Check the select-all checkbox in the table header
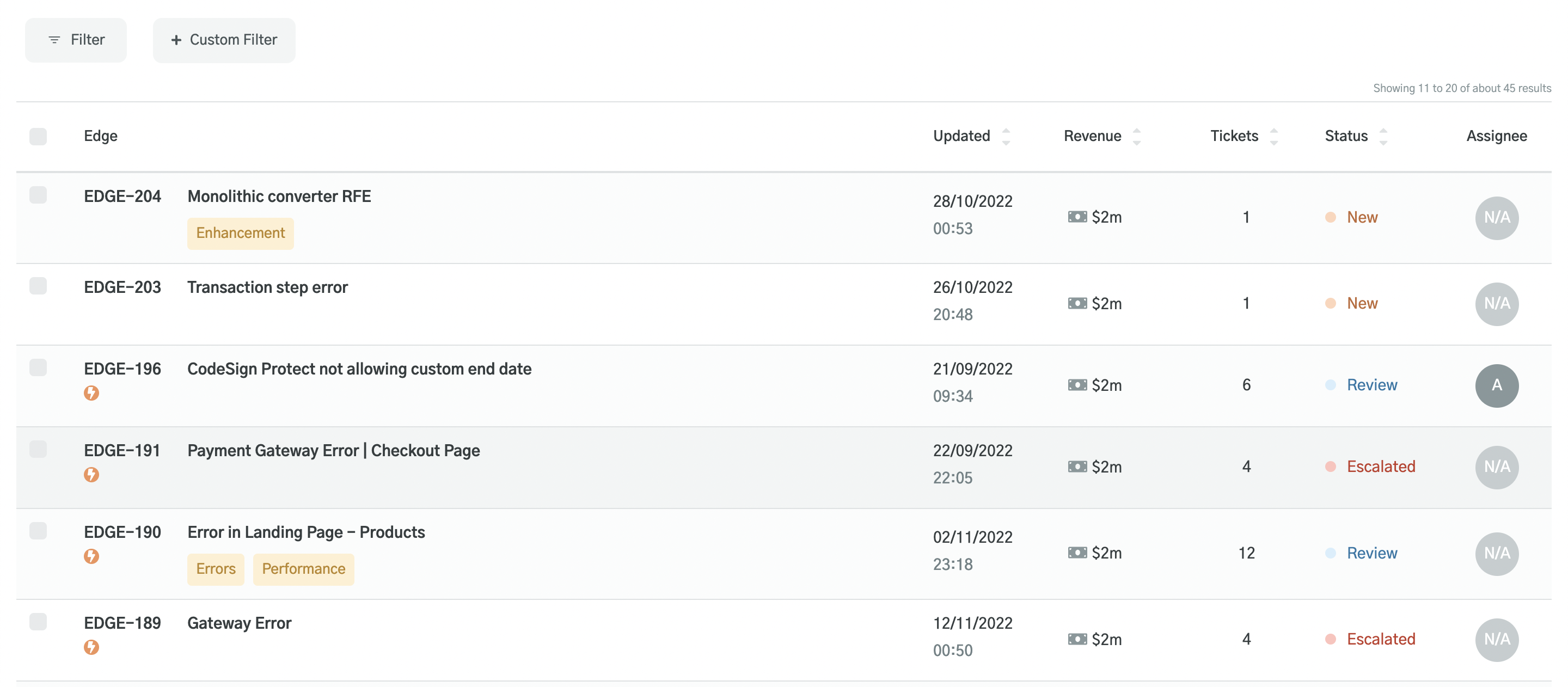 (x=38, y=136)
